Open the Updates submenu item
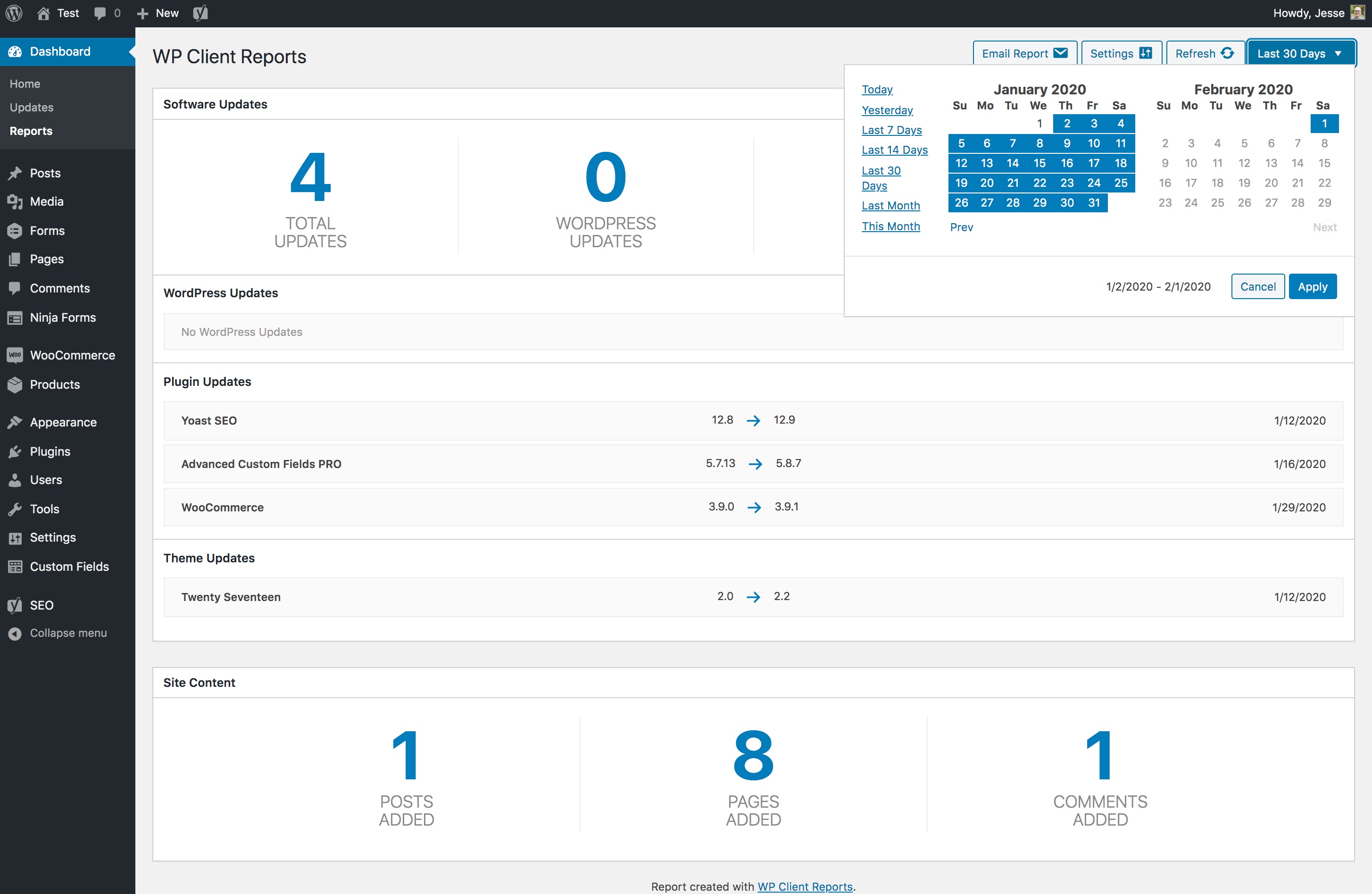The height and width of the screenshot is (894, 1372). (x=31, y=107)
